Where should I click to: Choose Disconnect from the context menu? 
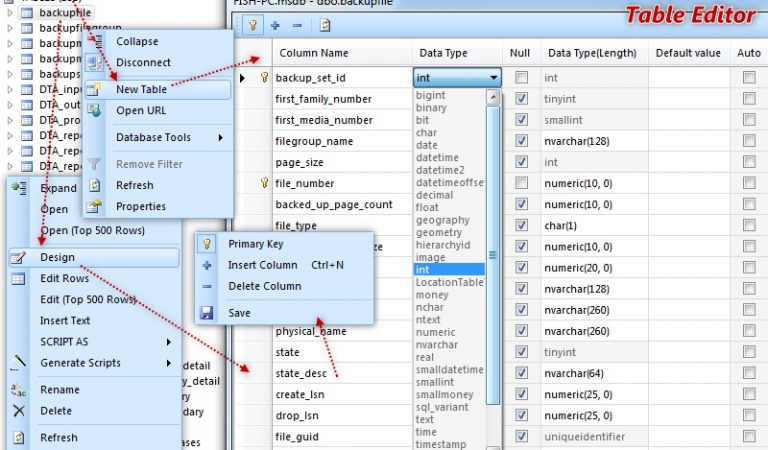click(x=143, y=62)
